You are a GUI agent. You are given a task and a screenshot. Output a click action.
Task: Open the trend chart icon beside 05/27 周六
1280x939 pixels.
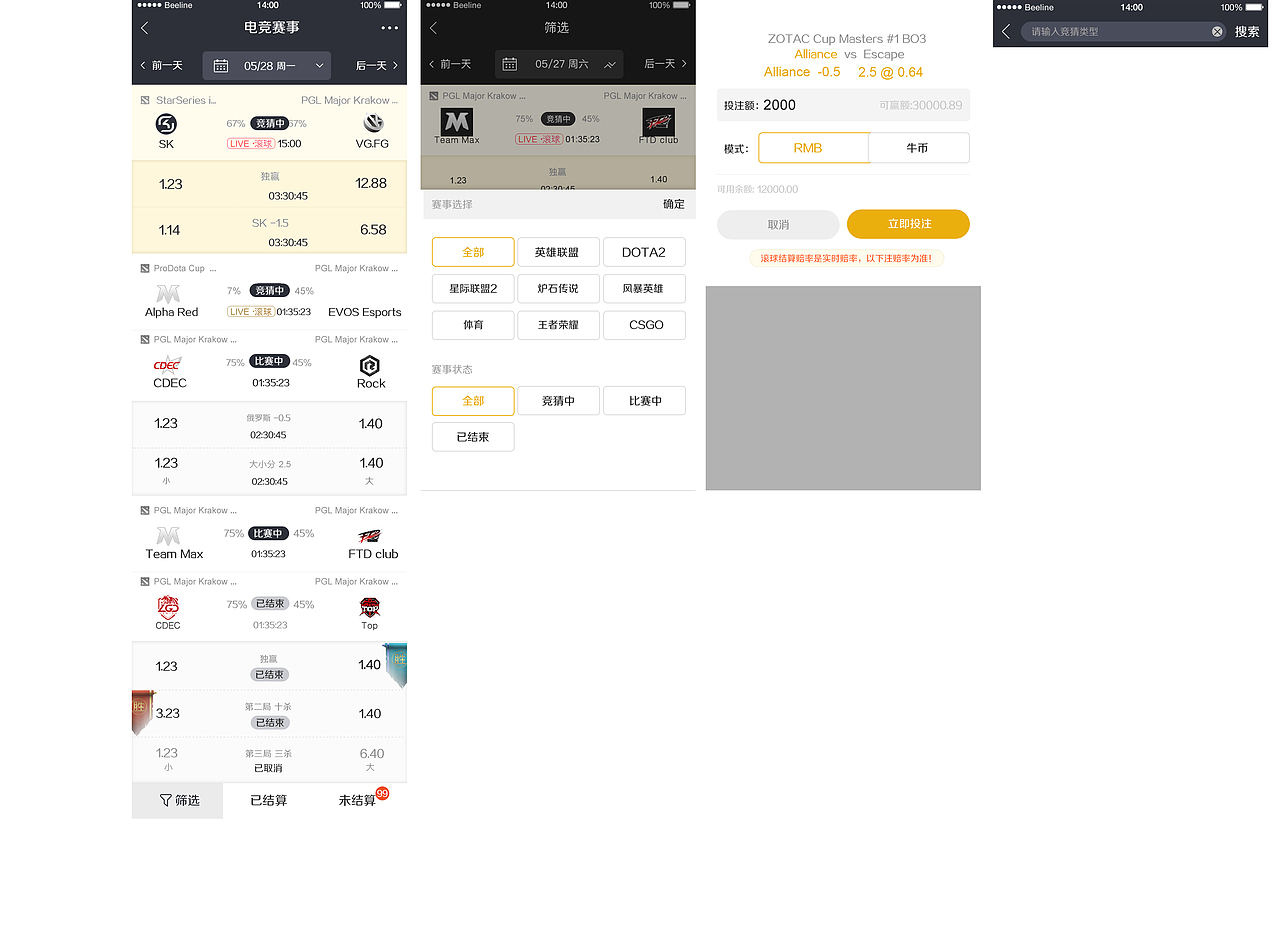point(610,64)
